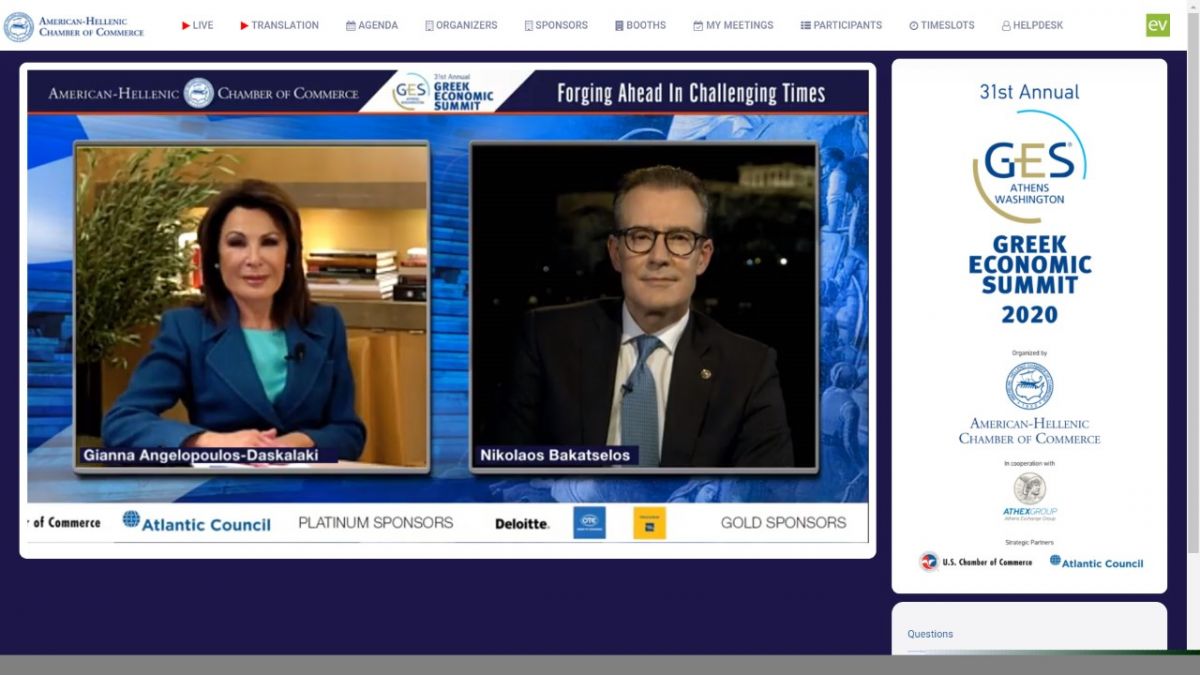This screenshot has width=1200, height=675.
Task: Click the 'PLATINUM SPONSORS' ticker text
Action: (x=376, y=522)
